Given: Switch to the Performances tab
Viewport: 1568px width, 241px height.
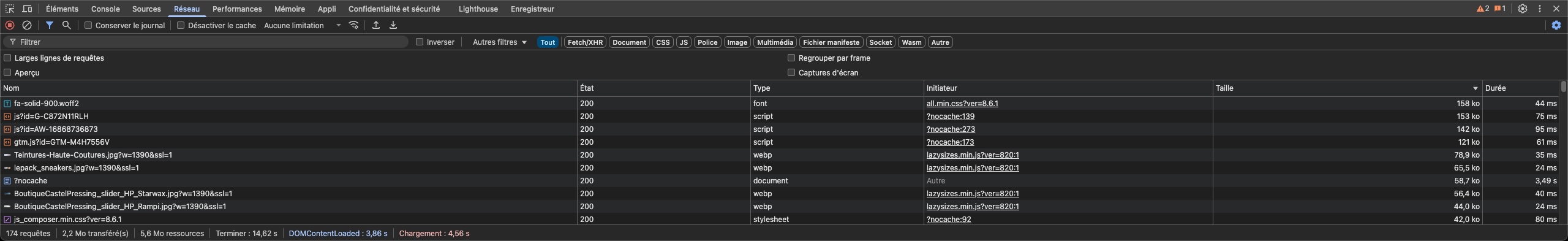Looking at the screenshot, I should point(237,9).
